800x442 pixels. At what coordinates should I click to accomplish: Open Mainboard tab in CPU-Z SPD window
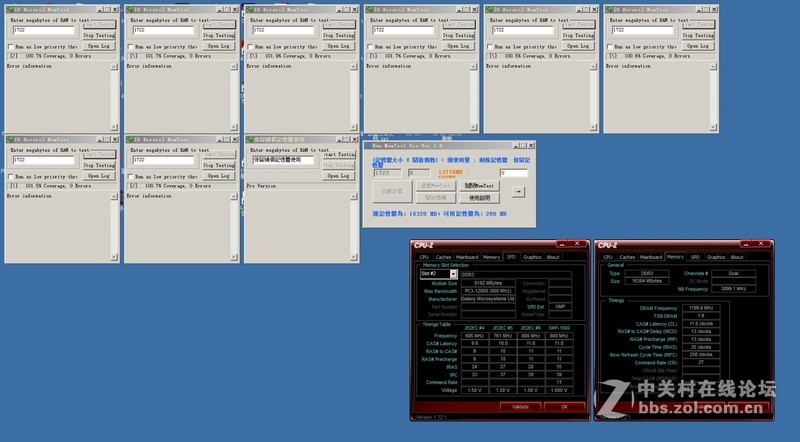pyautogui.click(x=467, y=257)
